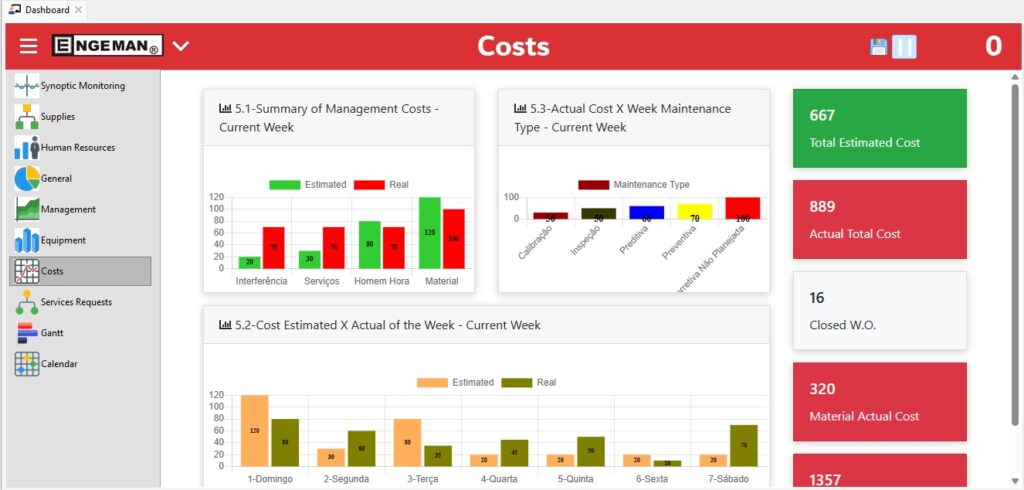Toggle Estimated series in Summary chart legend
The image size is (1024, 490).
[308, 185]
